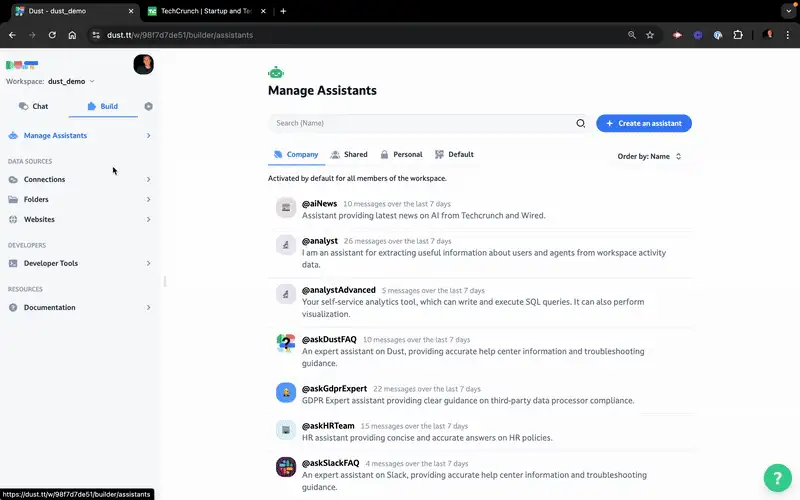
Task: Go to browser home page icon
Action: click(x=72, y=35)
